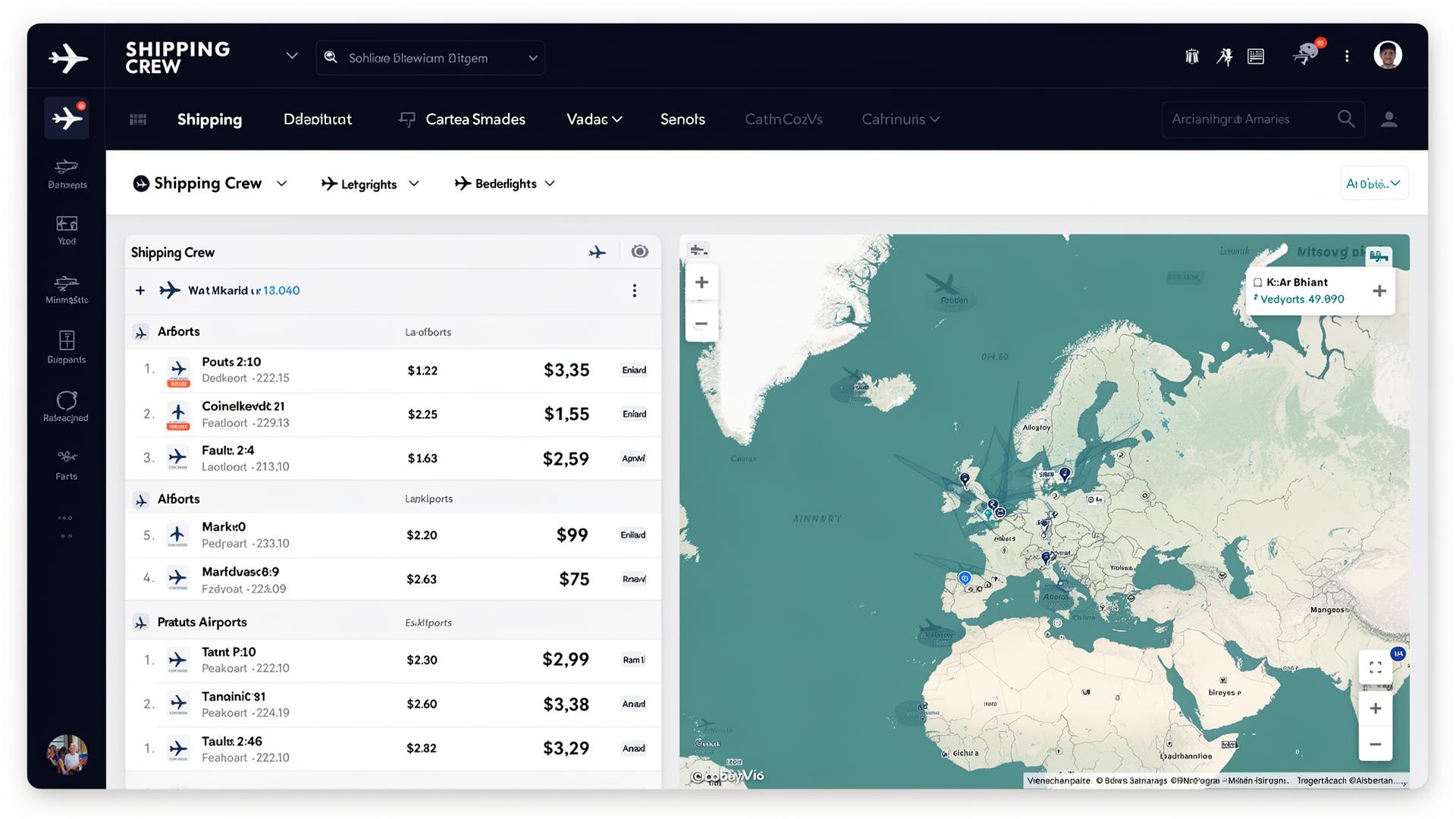The height and width of the screenshot is (819, 1456).
Task: Open the CatlnCozVs tab
Action: point(783,119)
